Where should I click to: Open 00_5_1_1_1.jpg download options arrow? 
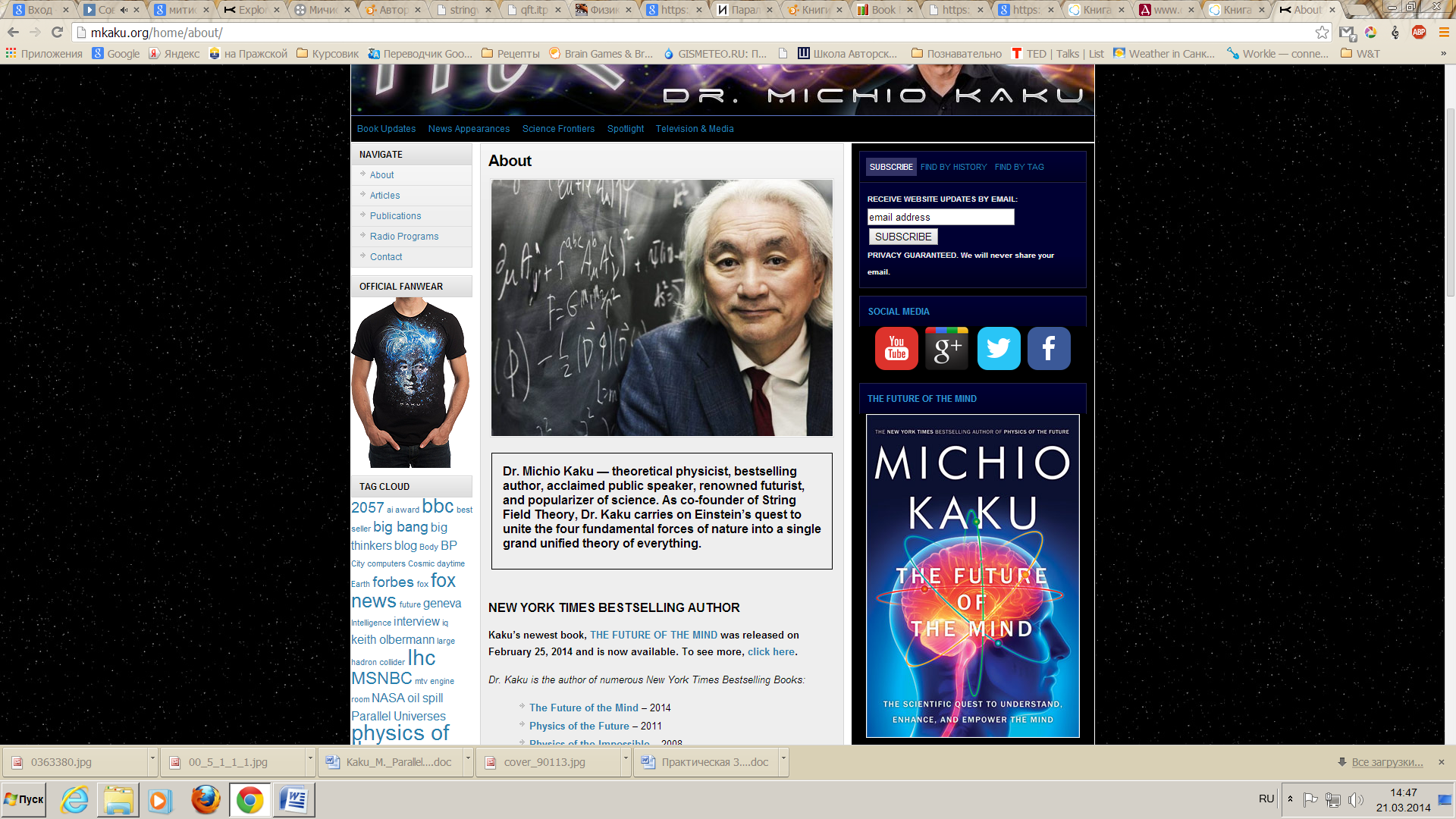[309, 761]
